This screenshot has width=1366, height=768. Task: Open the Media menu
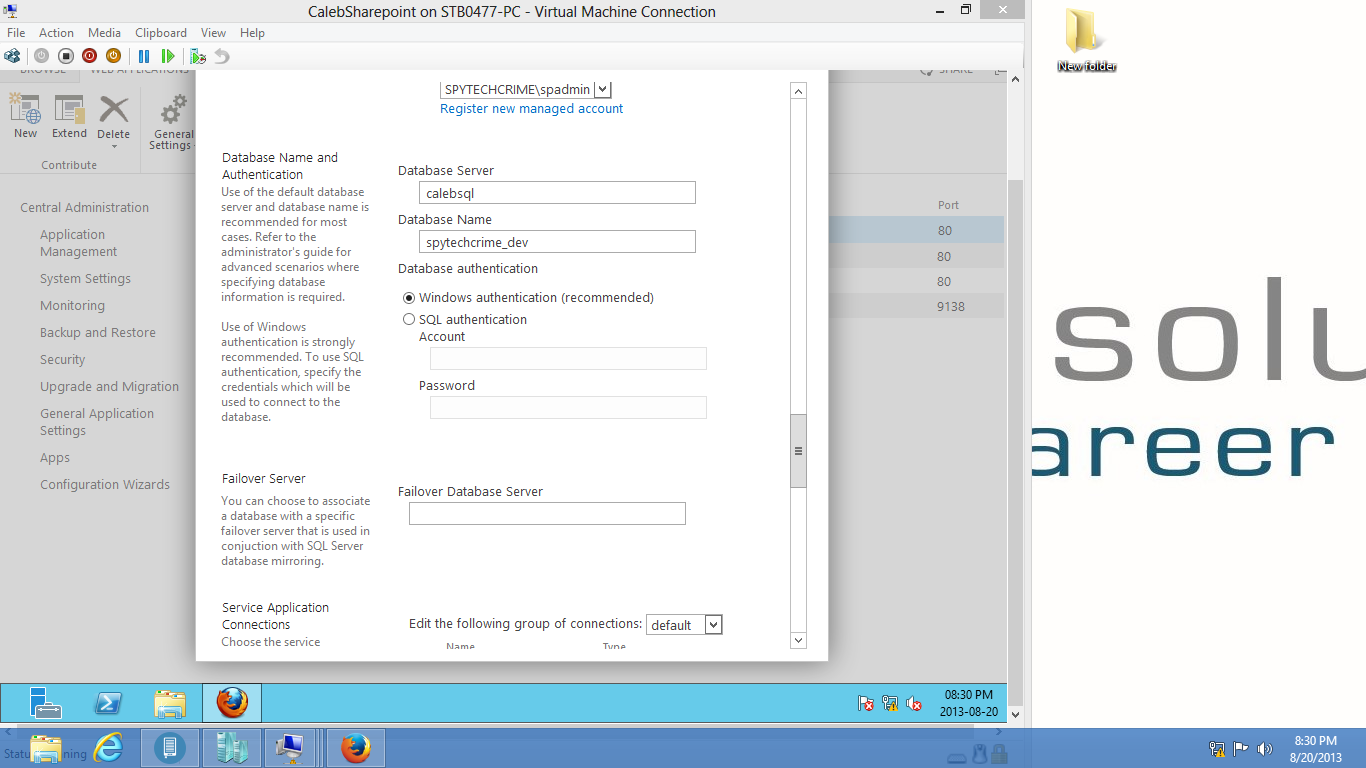[x=104, y=33]
